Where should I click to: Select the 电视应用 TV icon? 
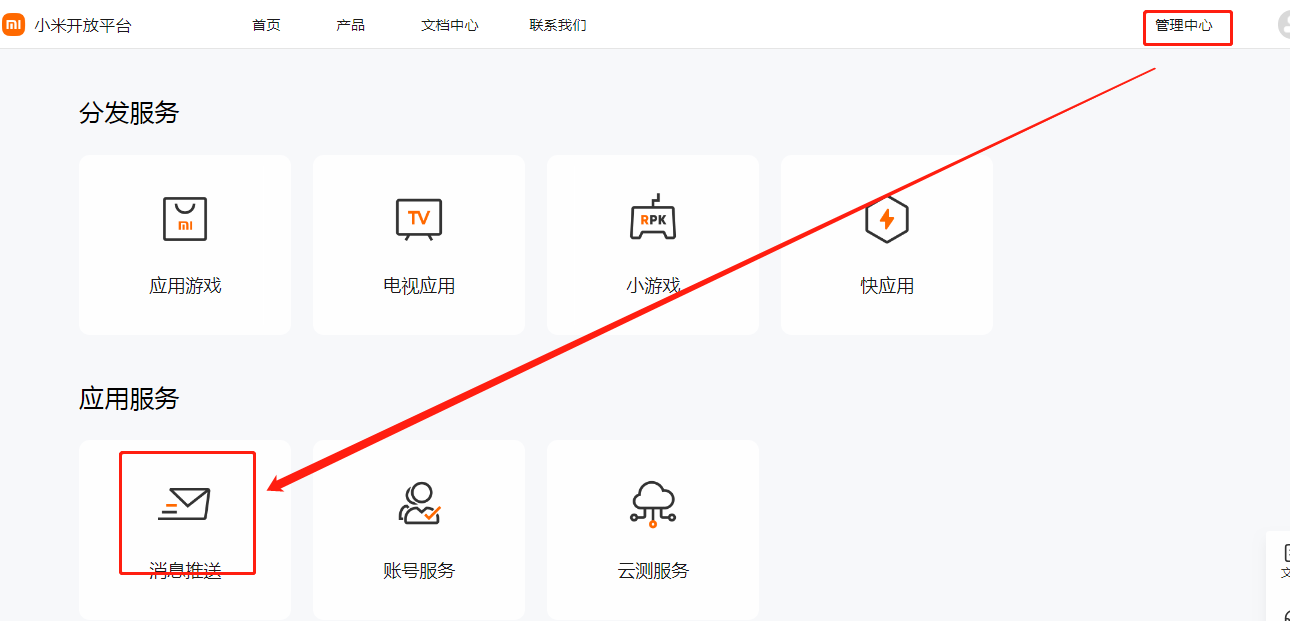coord(419,219)
